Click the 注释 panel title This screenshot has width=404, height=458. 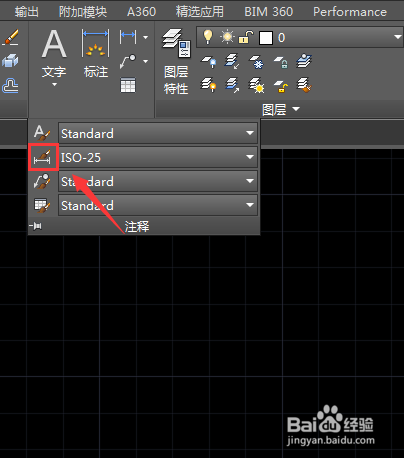(137, 227)
